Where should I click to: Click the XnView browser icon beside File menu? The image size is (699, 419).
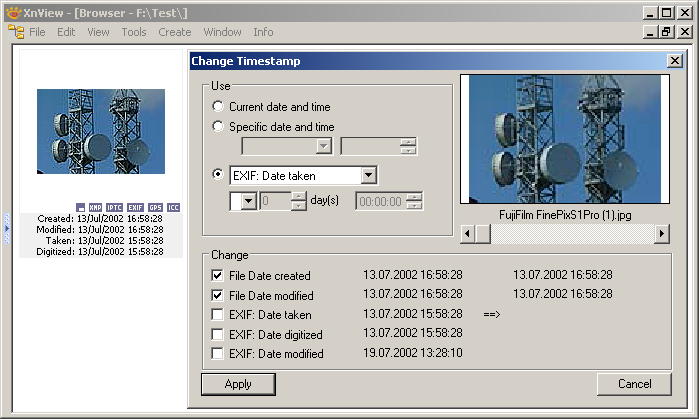[16, 32]
